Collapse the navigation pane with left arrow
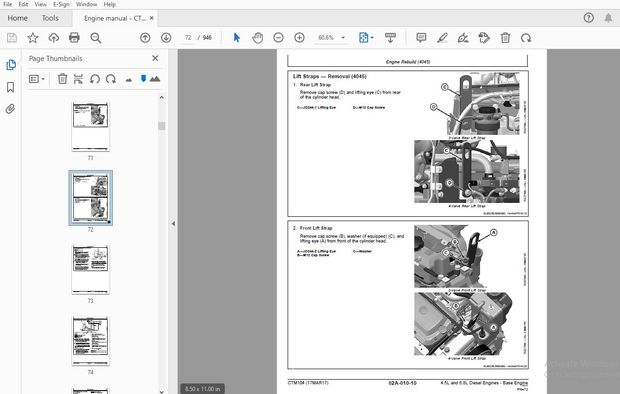 [x=173, y=224]
